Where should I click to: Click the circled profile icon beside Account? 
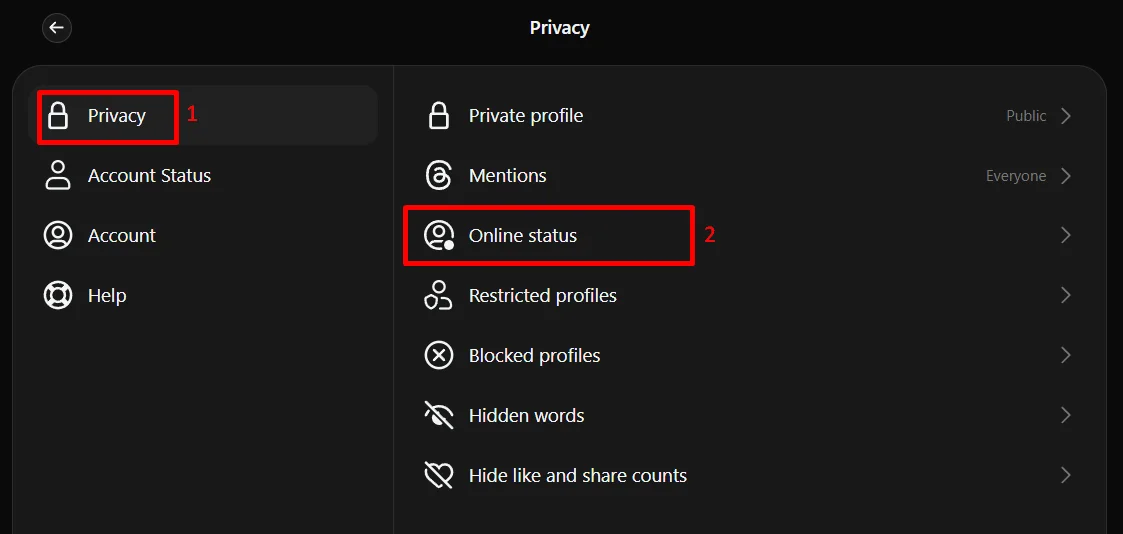tap(57, 236)
